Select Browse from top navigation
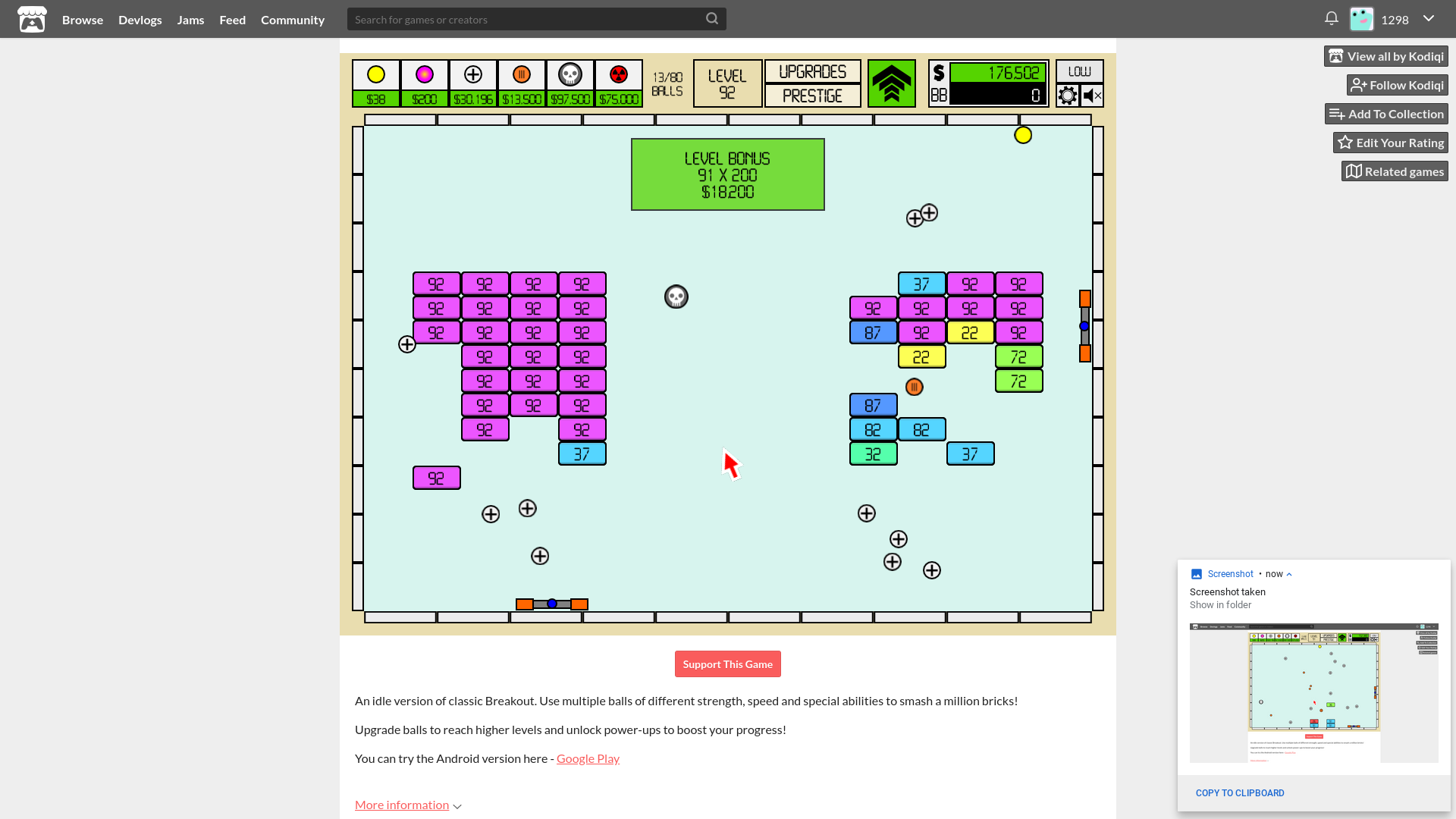This screenshot has height=819, width=1456. click(83, 19)
